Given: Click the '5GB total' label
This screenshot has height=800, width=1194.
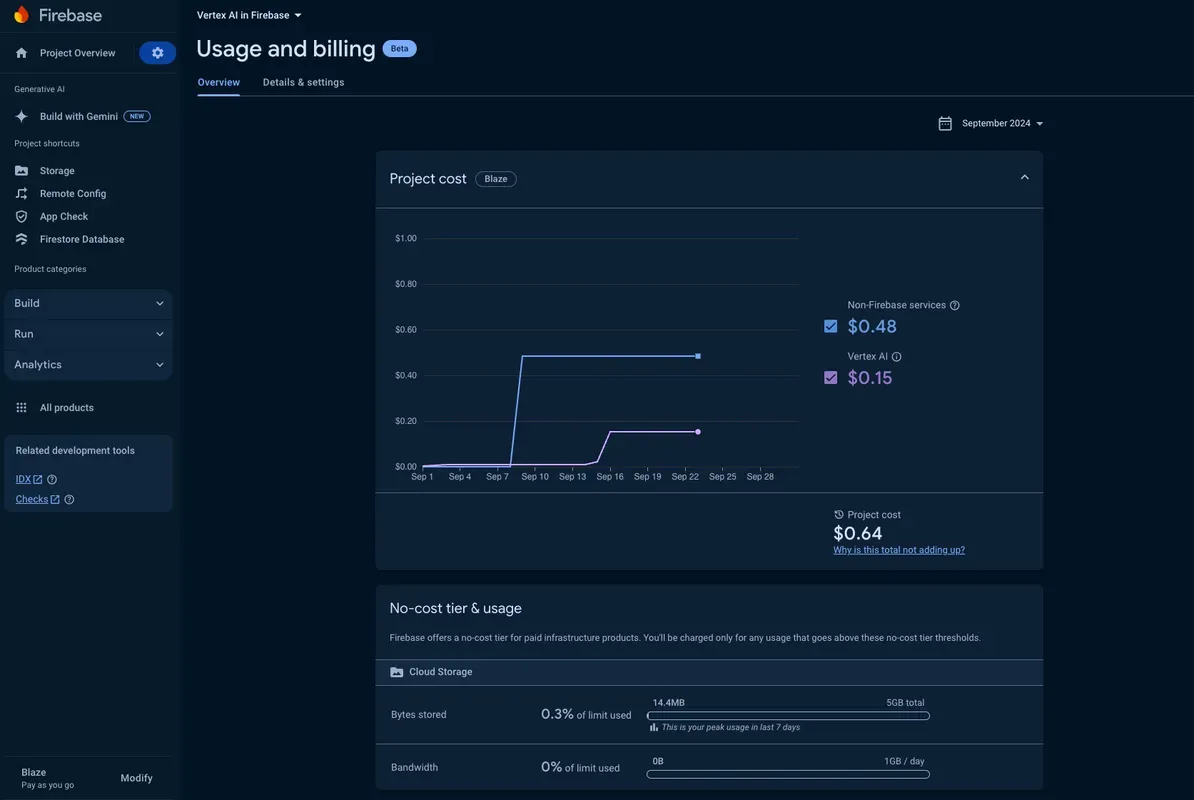Looking at the screenshot, I should [905, 703].
